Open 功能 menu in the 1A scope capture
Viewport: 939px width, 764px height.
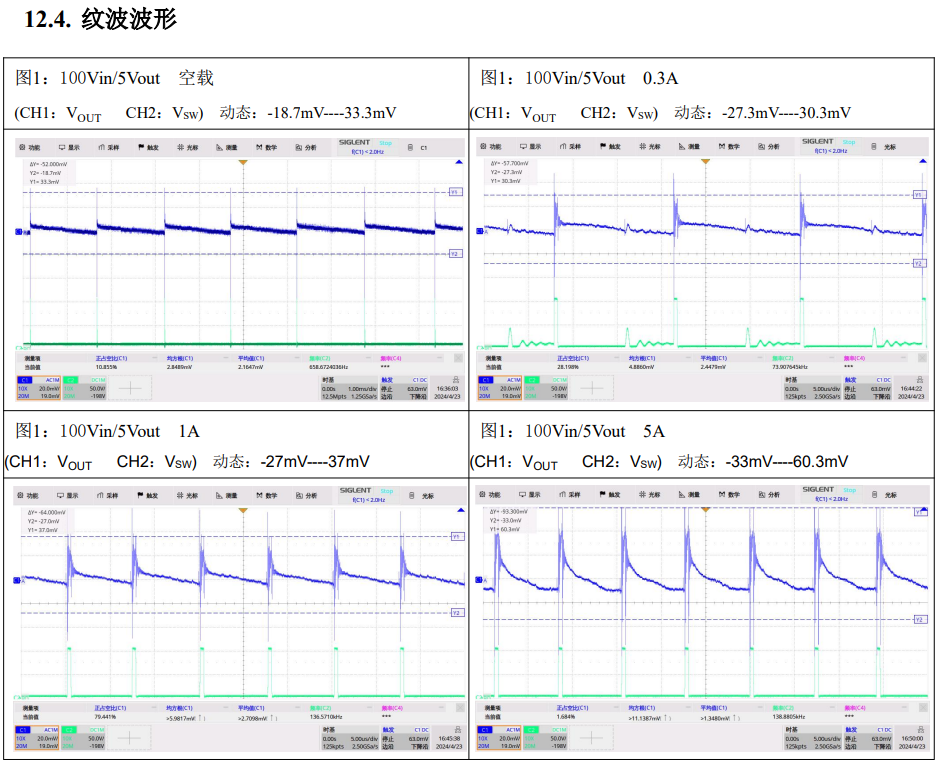[x=28, y=496]
